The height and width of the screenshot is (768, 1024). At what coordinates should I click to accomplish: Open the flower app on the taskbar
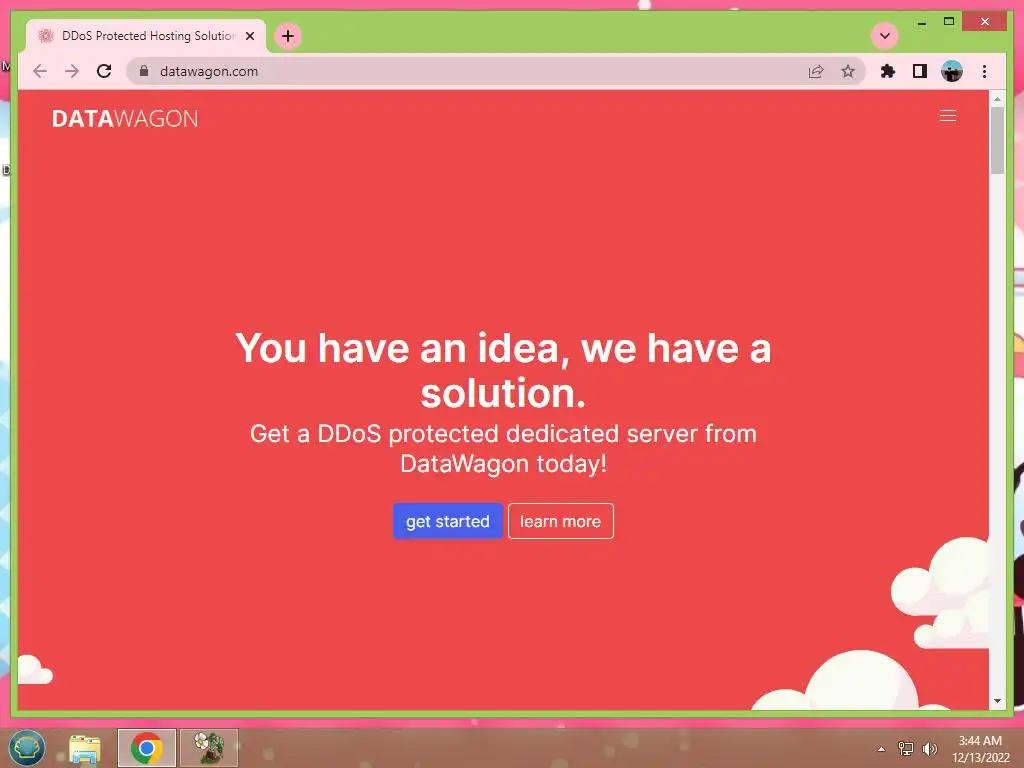pyautogui.click(x=209, y=748)
